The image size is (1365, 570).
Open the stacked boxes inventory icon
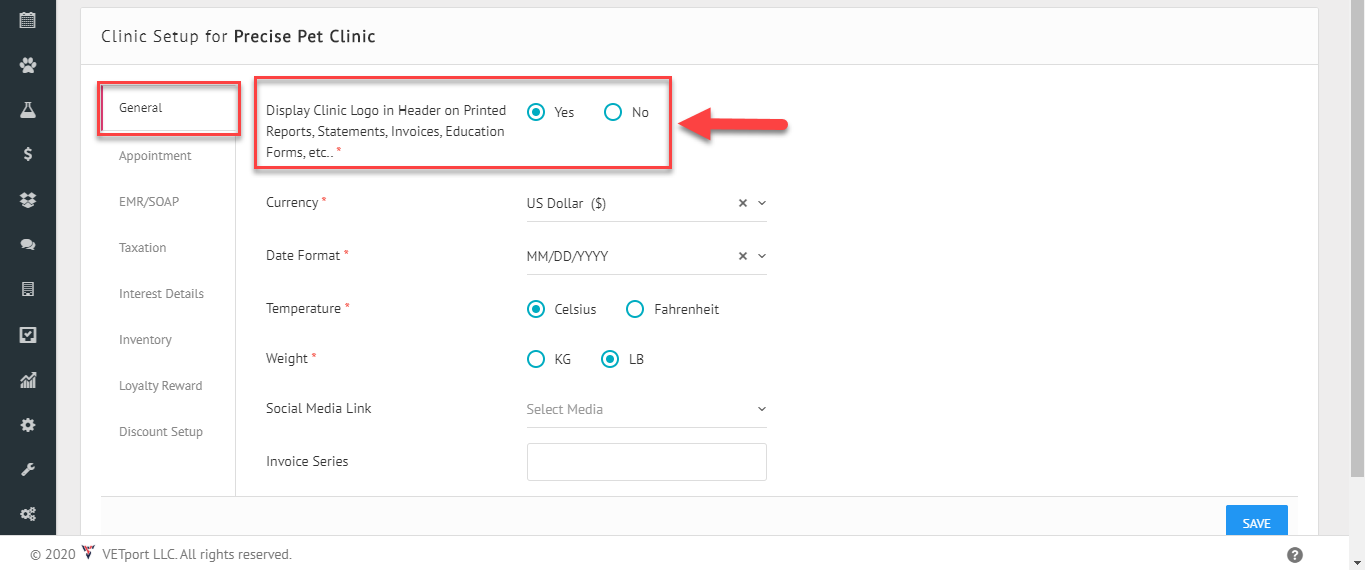click(28, 200)
